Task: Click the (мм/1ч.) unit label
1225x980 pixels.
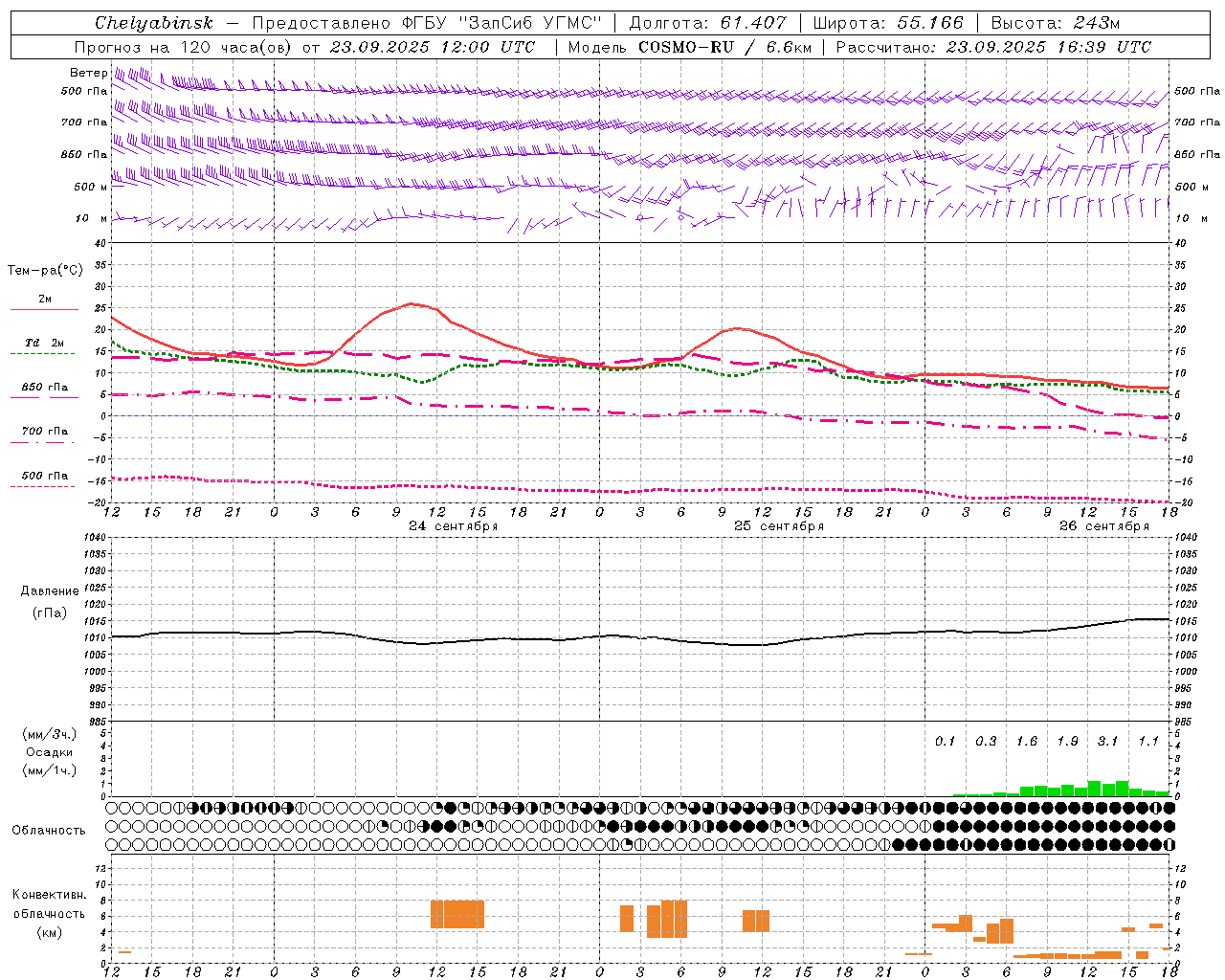Action: [x=50, y=770]
